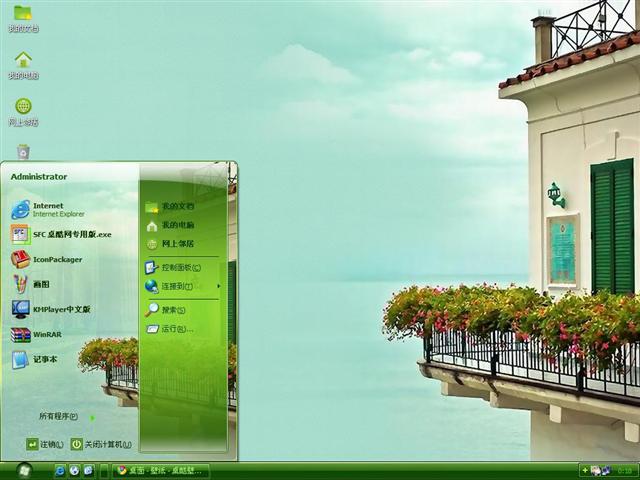The image size is (640, 480).
Task: Click the second quick launch globe icon
Action: tap(74, 471)
